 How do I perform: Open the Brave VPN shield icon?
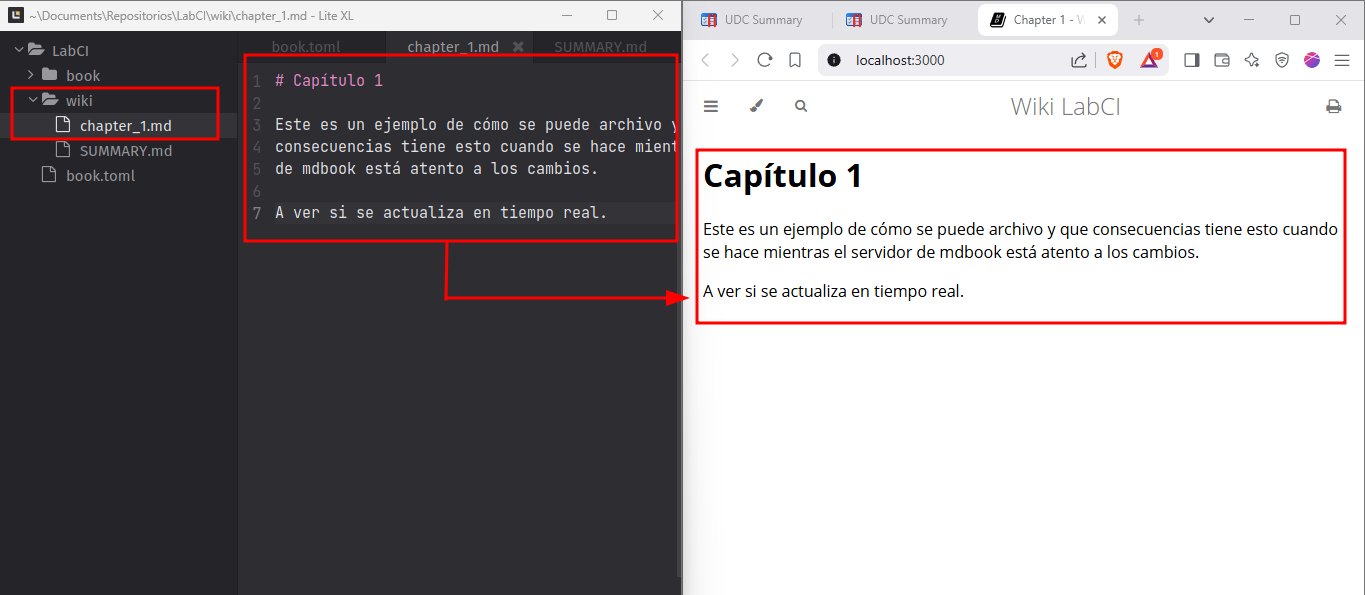click(x=1282, y=60)
